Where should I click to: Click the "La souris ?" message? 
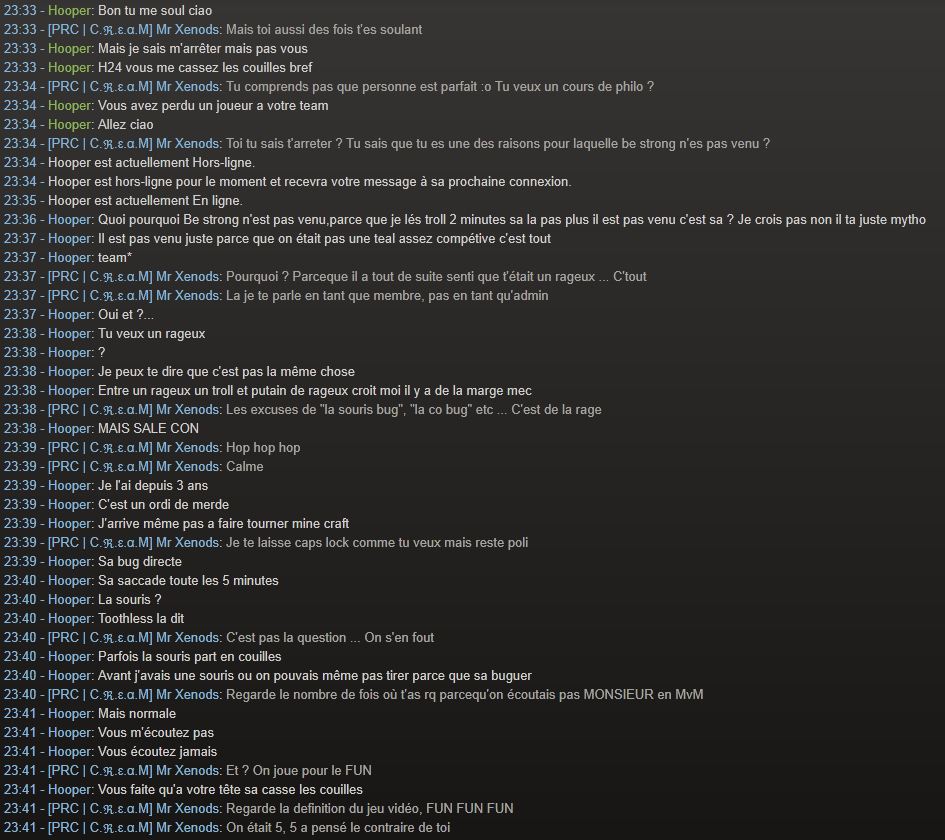(x=130, y=600)
